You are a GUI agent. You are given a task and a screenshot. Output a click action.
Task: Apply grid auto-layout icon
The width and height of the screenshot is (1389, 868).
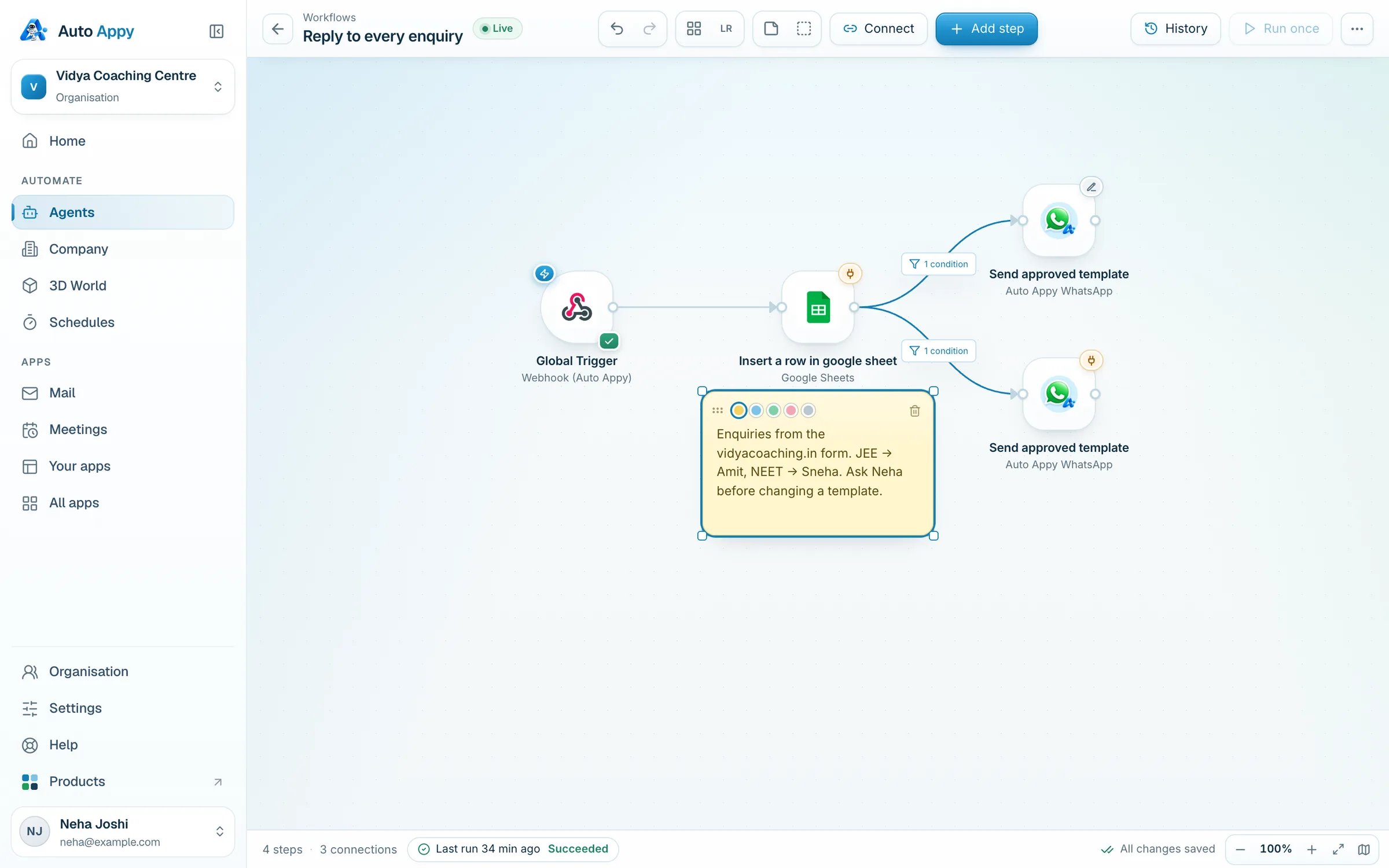pyautogui.click(x=694, y=29)
